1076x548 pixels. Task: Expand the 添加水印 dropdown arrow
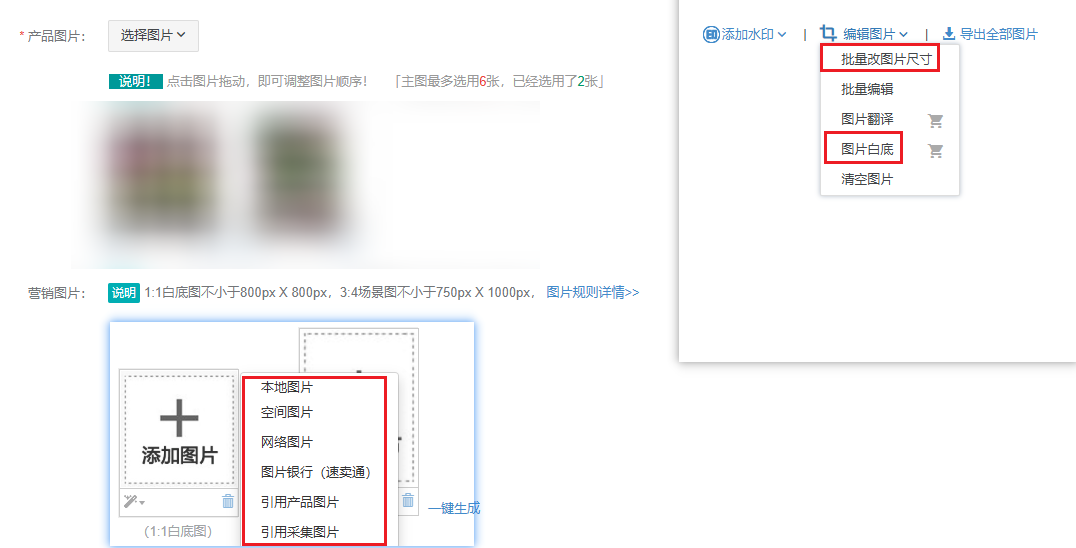[782, 34]
